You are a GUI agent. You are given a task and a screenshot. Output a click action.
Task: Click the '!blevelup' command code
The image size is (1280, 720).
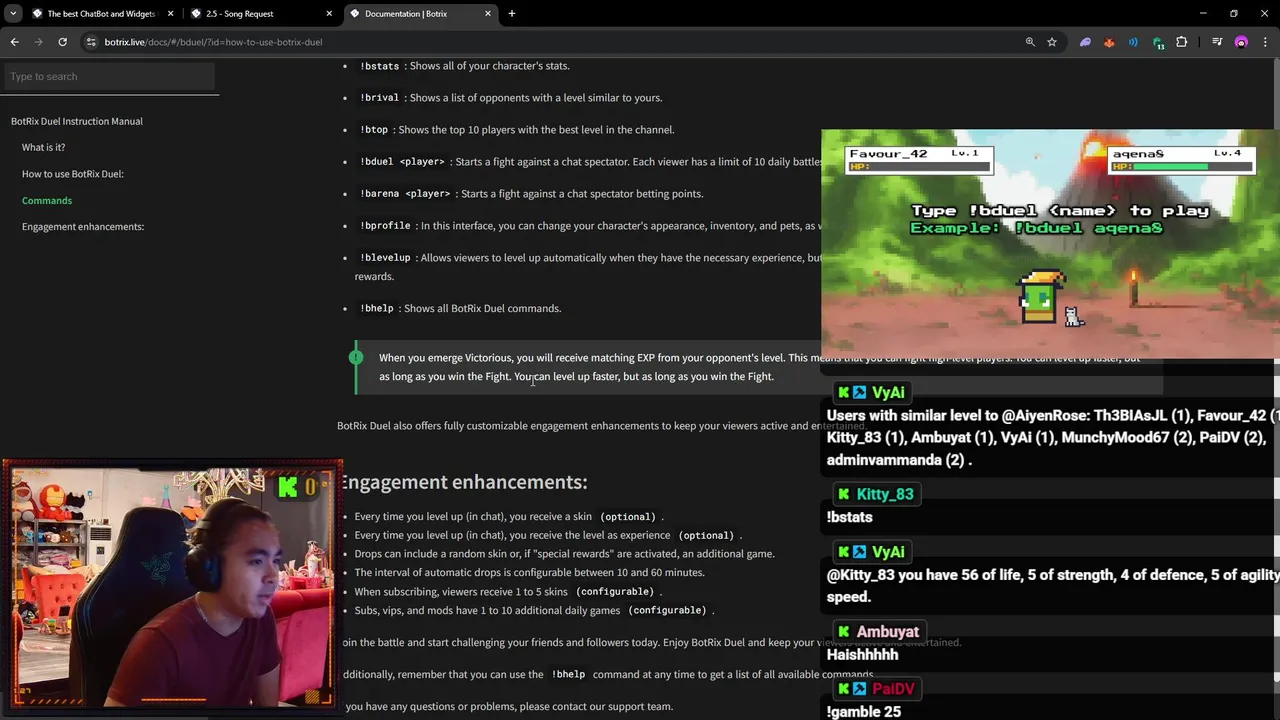point(385,258)
